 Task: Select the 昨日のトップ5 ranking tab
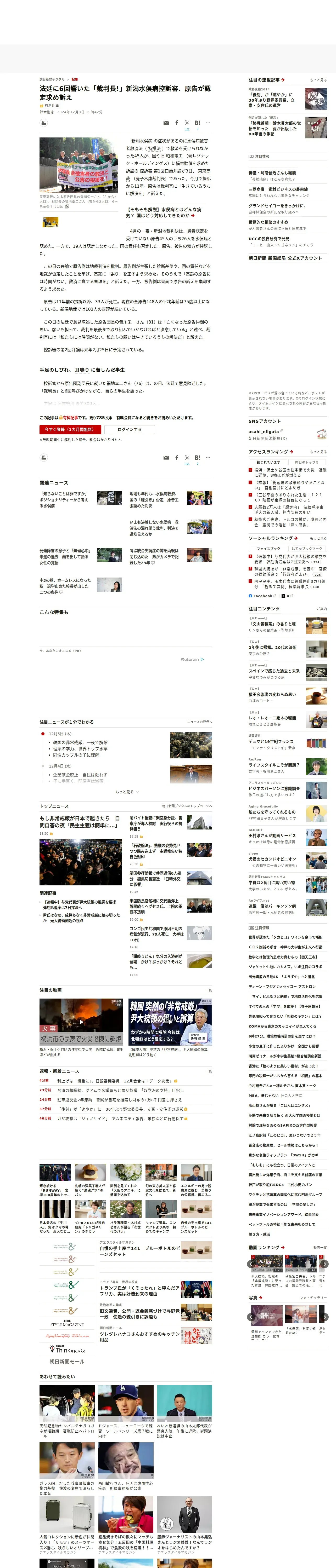coord(307,462)
